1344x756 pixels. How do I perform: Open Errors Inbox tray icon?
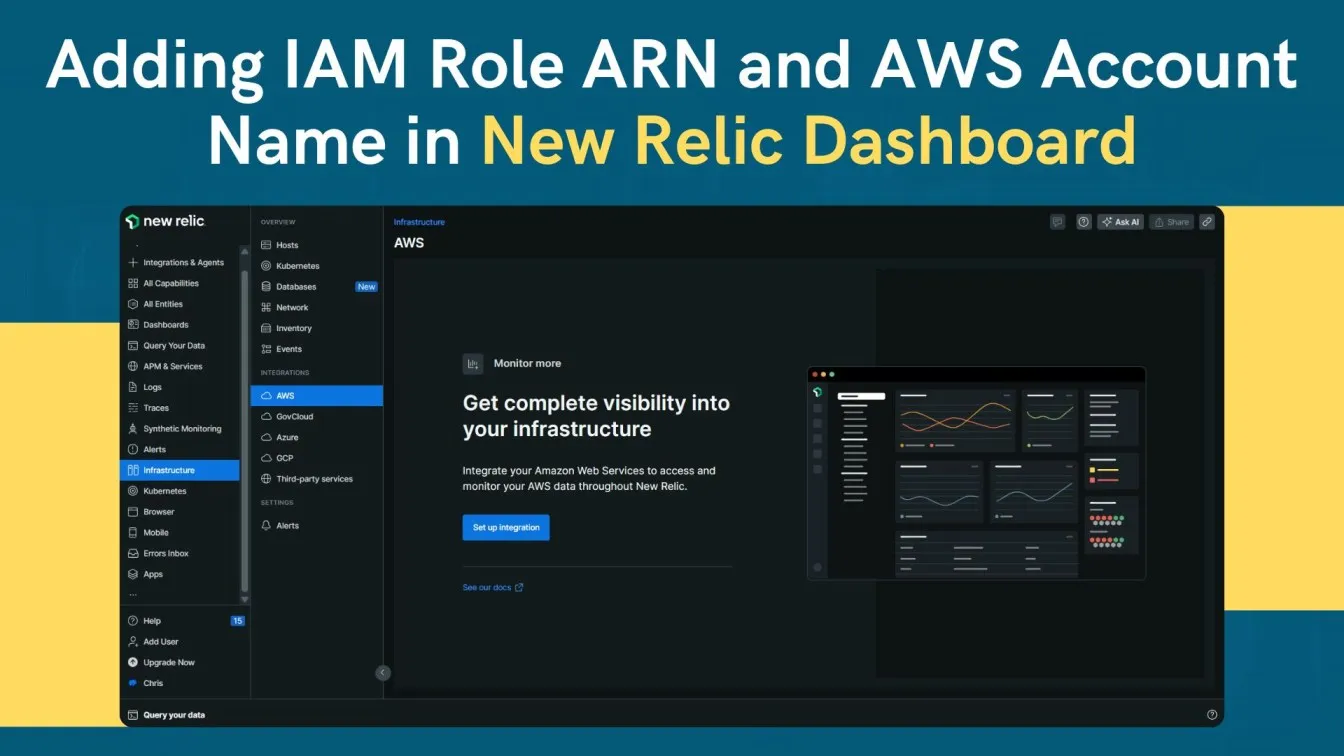[x=133, y=553]
